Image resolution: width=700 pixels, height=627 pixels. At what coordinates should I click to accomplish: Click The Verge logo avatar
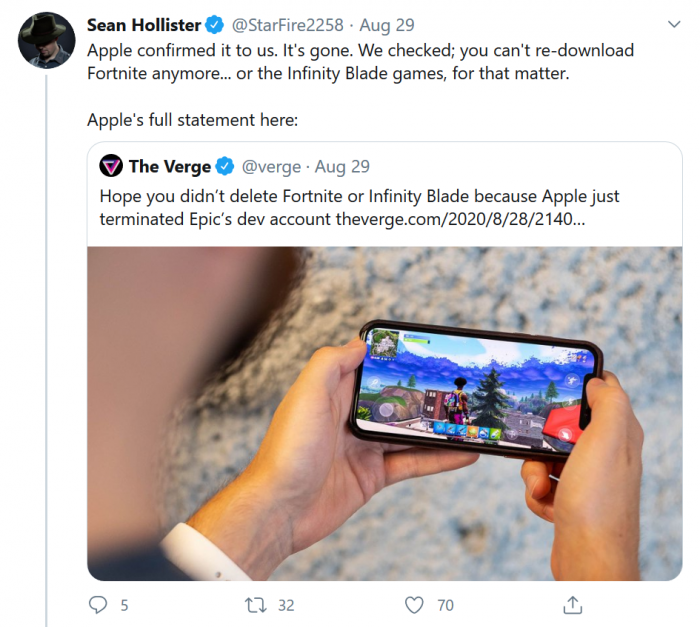click(111, 166)
